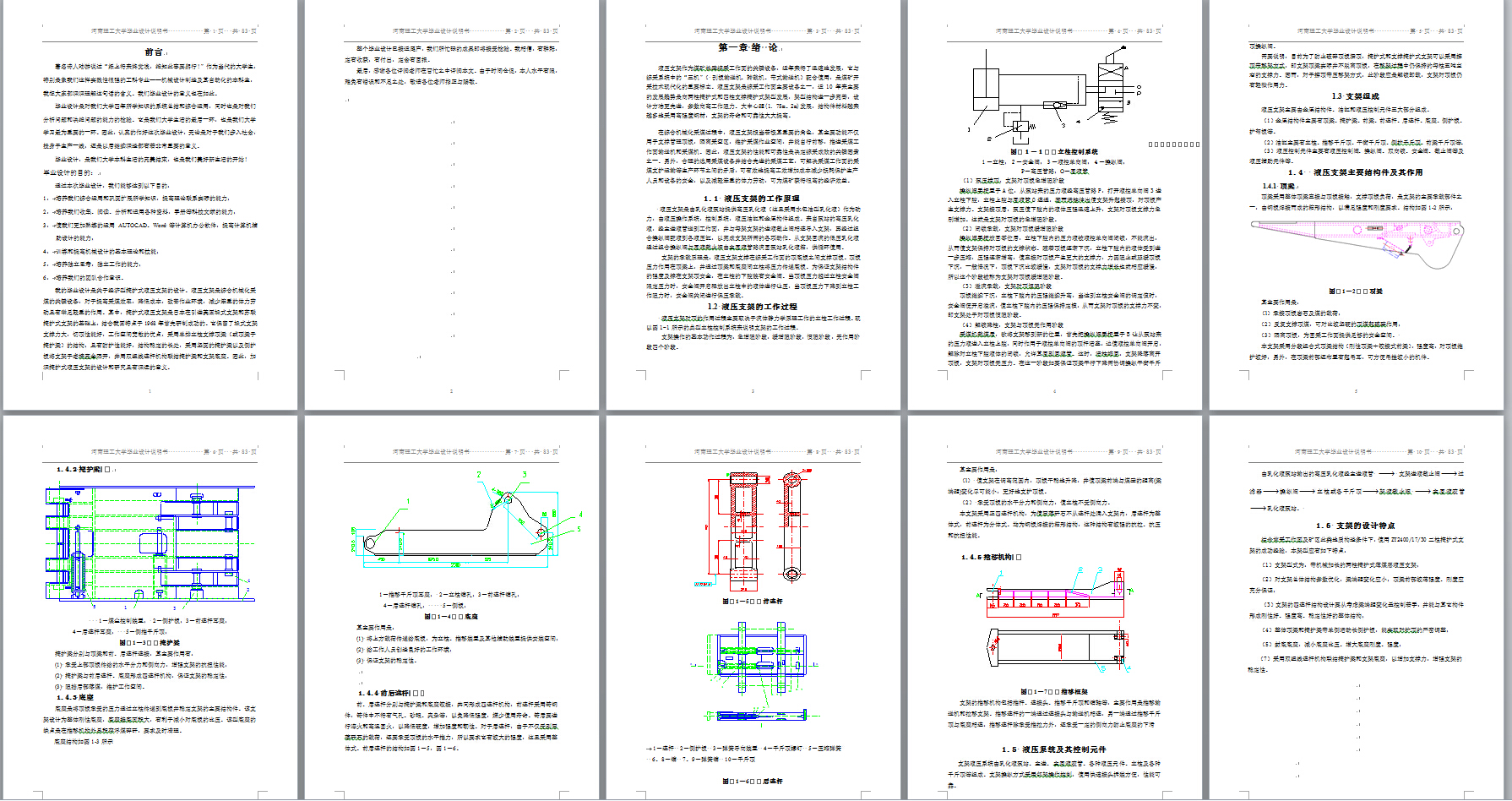Select subheading 1.4.3 底座
Viewport: 1512px width, 801px height.
tap(75, 697)
